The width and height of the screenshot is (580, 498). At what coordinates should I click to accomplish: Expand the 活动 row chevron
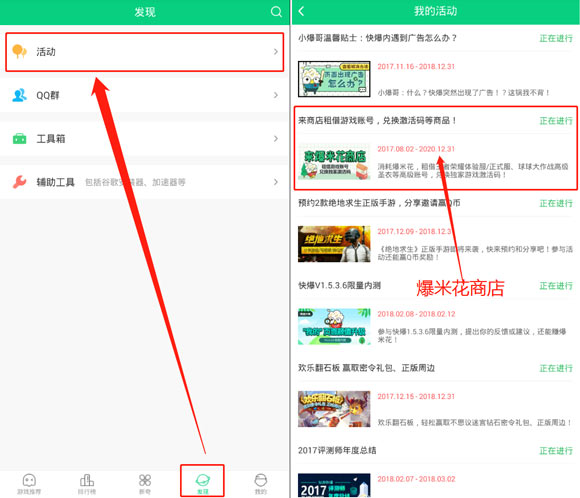tap(276, 51)
